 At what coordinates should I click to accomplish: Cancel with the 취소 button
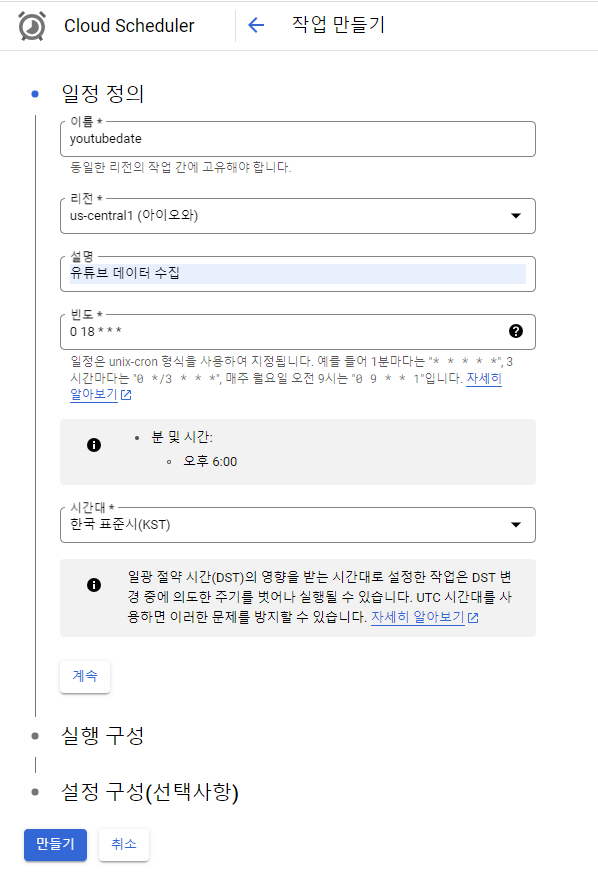(x=124, y=844)
